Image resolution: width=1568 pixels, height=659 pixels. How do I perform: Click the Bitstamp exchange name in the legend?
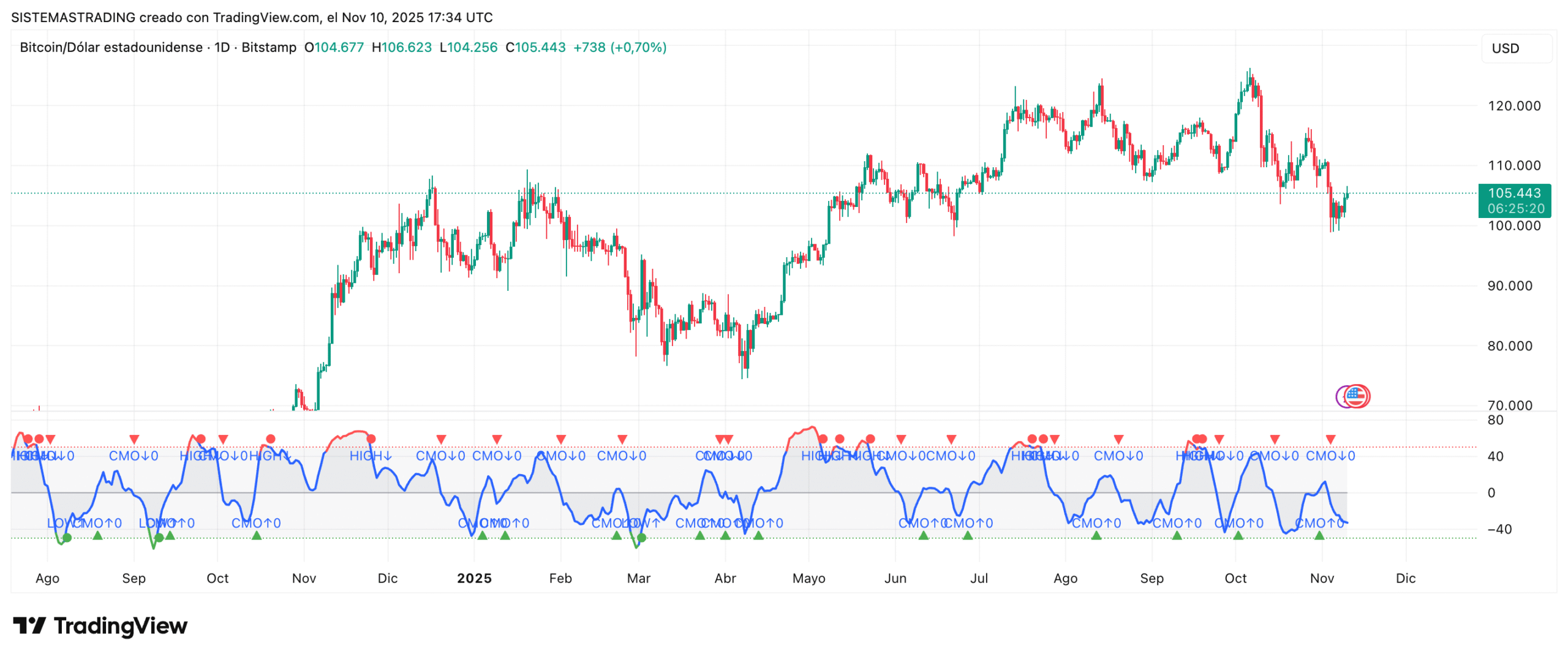pyautogui.click(x=268, y=47)
